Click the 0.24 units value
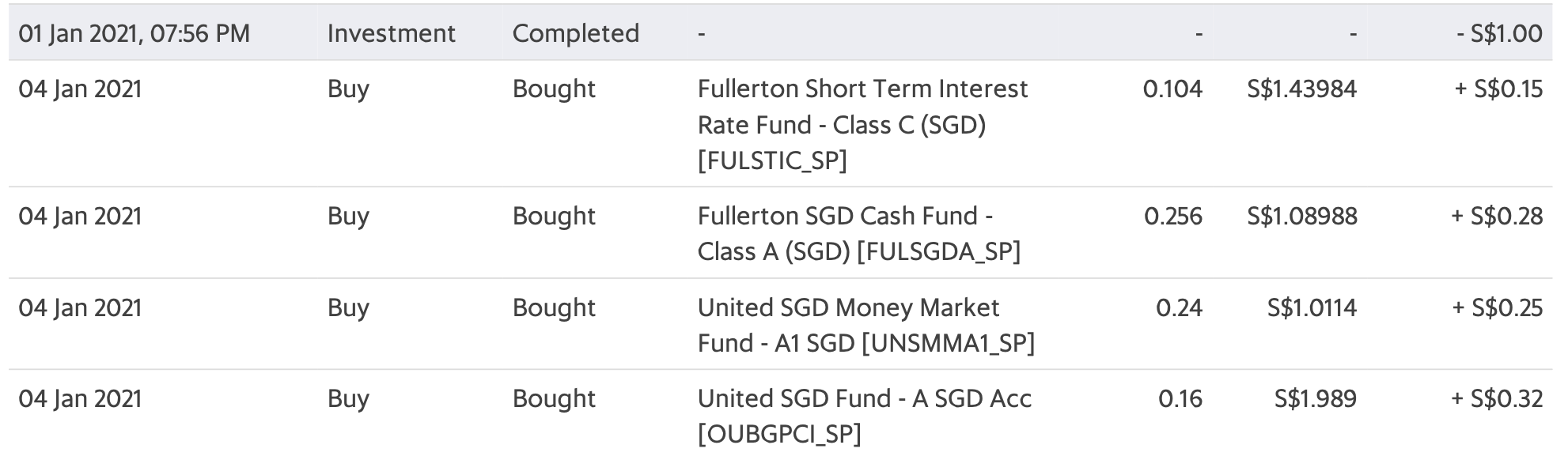Image resolution: width=1568 pixels, height=460 pixels. [1179, 307]
